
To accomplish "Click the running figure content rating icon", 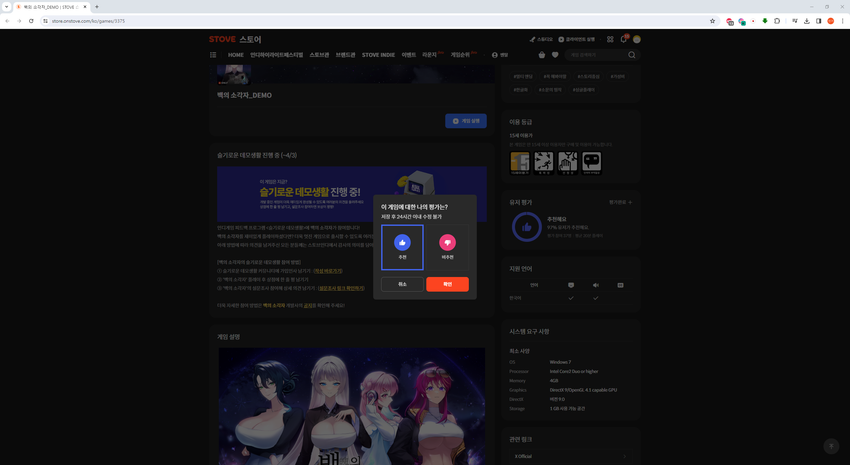I will (544, 163).
